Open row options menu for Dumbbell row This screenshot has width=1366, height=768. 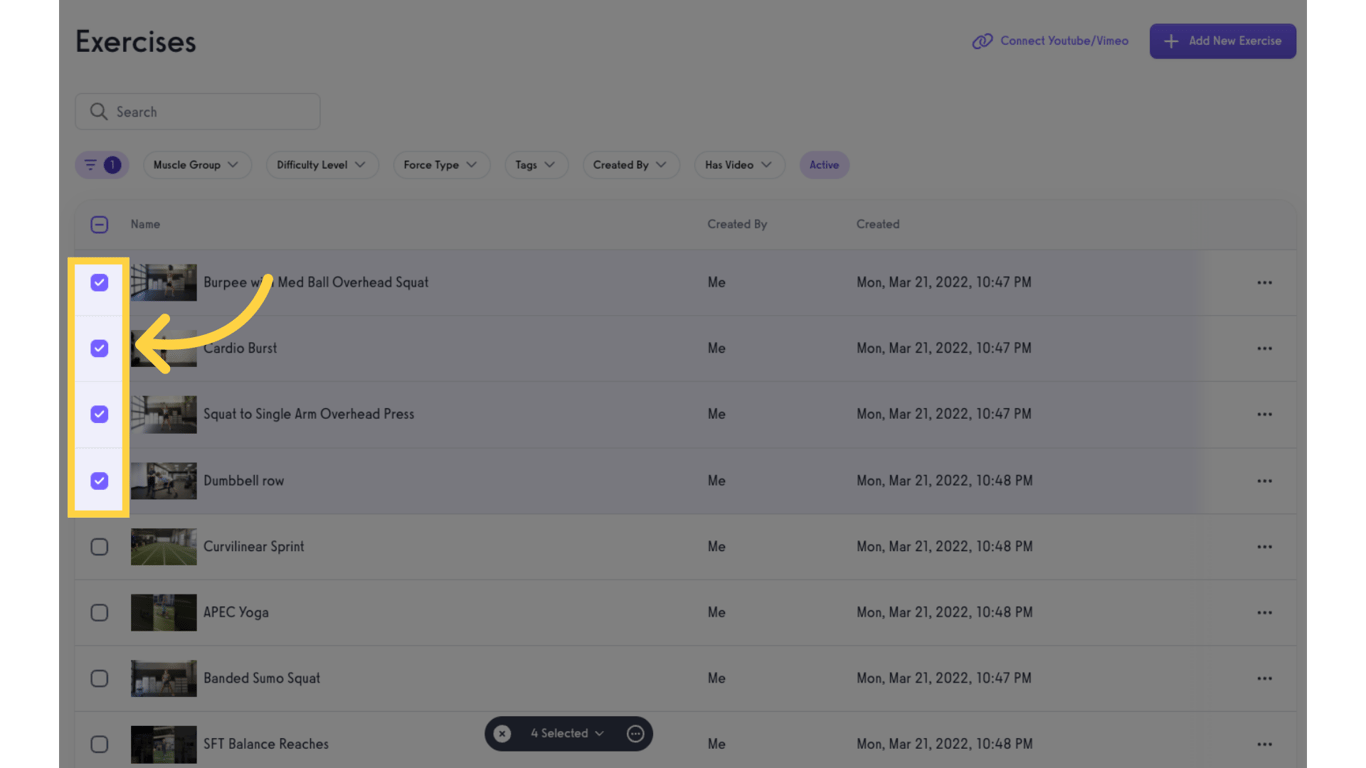coord(1264,481)
